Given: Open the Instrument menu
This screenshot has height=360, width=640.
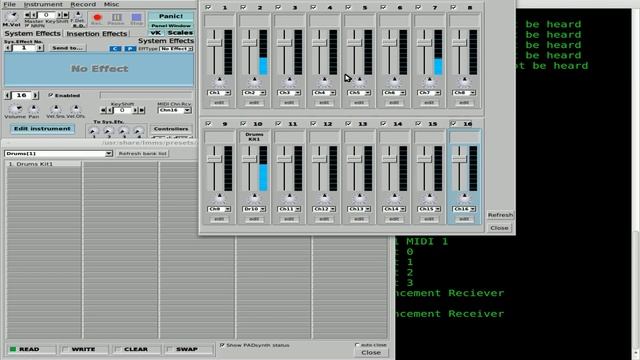Looking at the screenshot, I should (43, 4).
